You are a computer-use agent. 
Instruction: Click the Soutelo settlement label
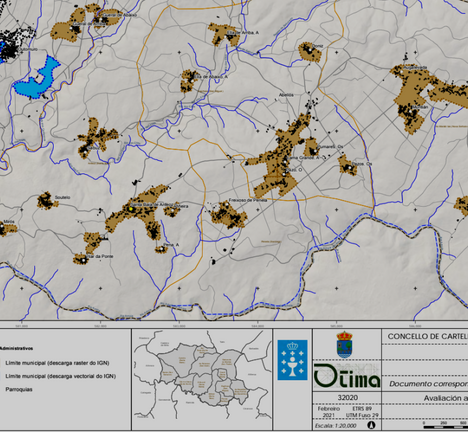[62, 197]
